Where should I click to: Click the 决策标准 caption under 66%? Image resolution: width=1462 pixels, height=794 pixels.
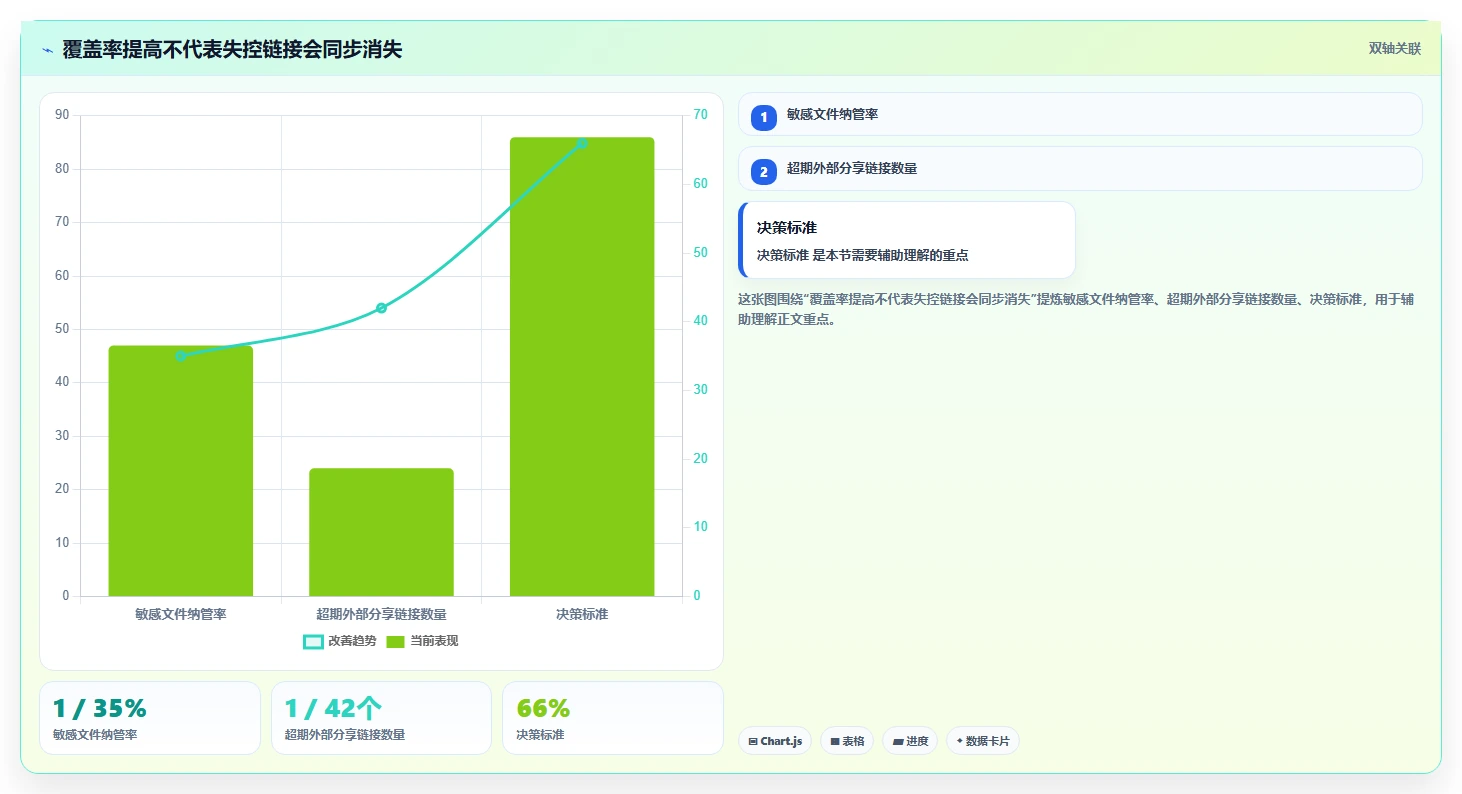(540, 735)
